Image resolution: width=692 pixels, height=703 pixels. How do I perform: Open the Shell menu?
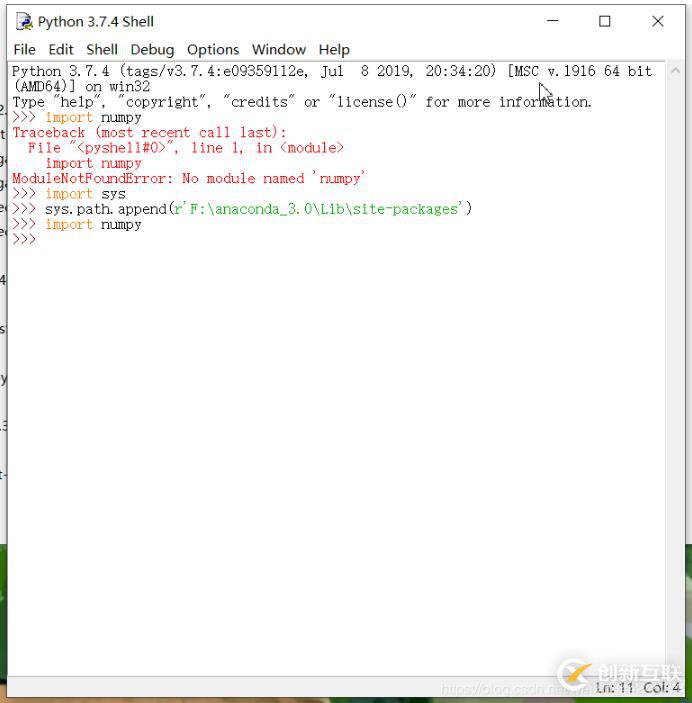(x=102, y=49)
